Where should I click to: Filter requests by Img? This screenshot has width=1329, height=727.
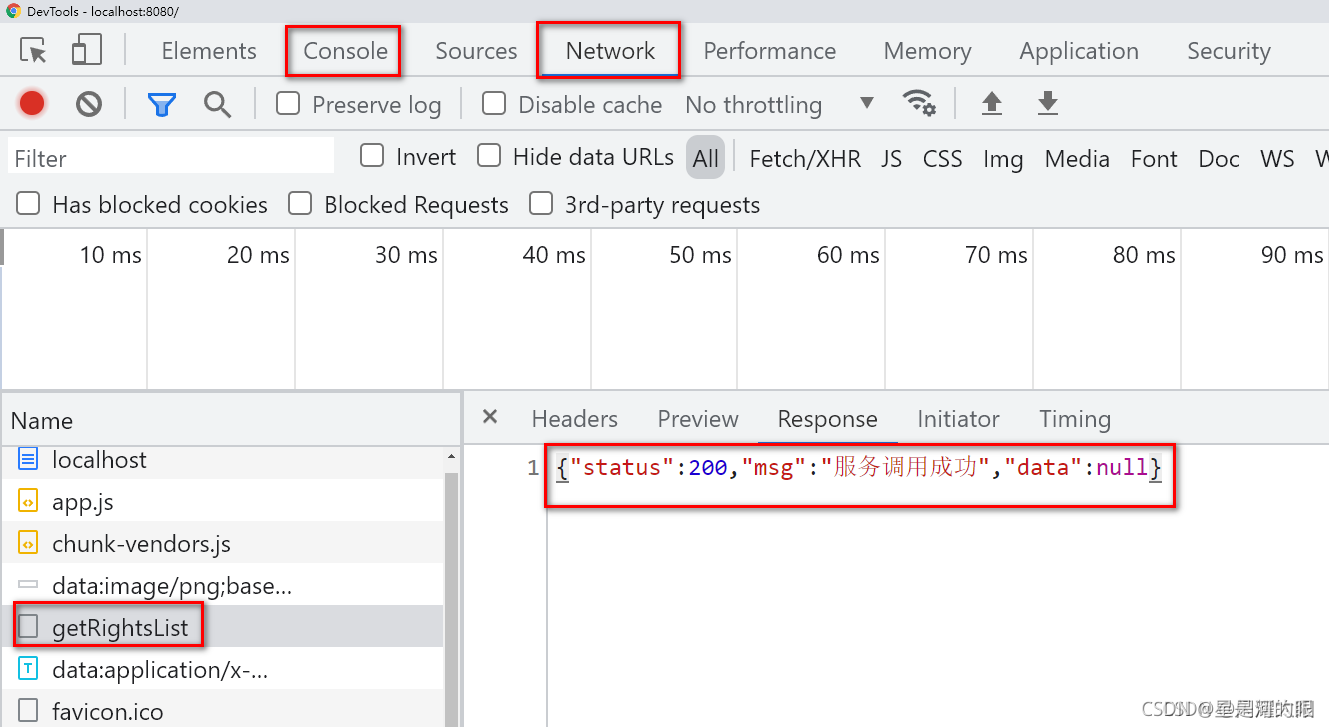(x=1003, y=158)
